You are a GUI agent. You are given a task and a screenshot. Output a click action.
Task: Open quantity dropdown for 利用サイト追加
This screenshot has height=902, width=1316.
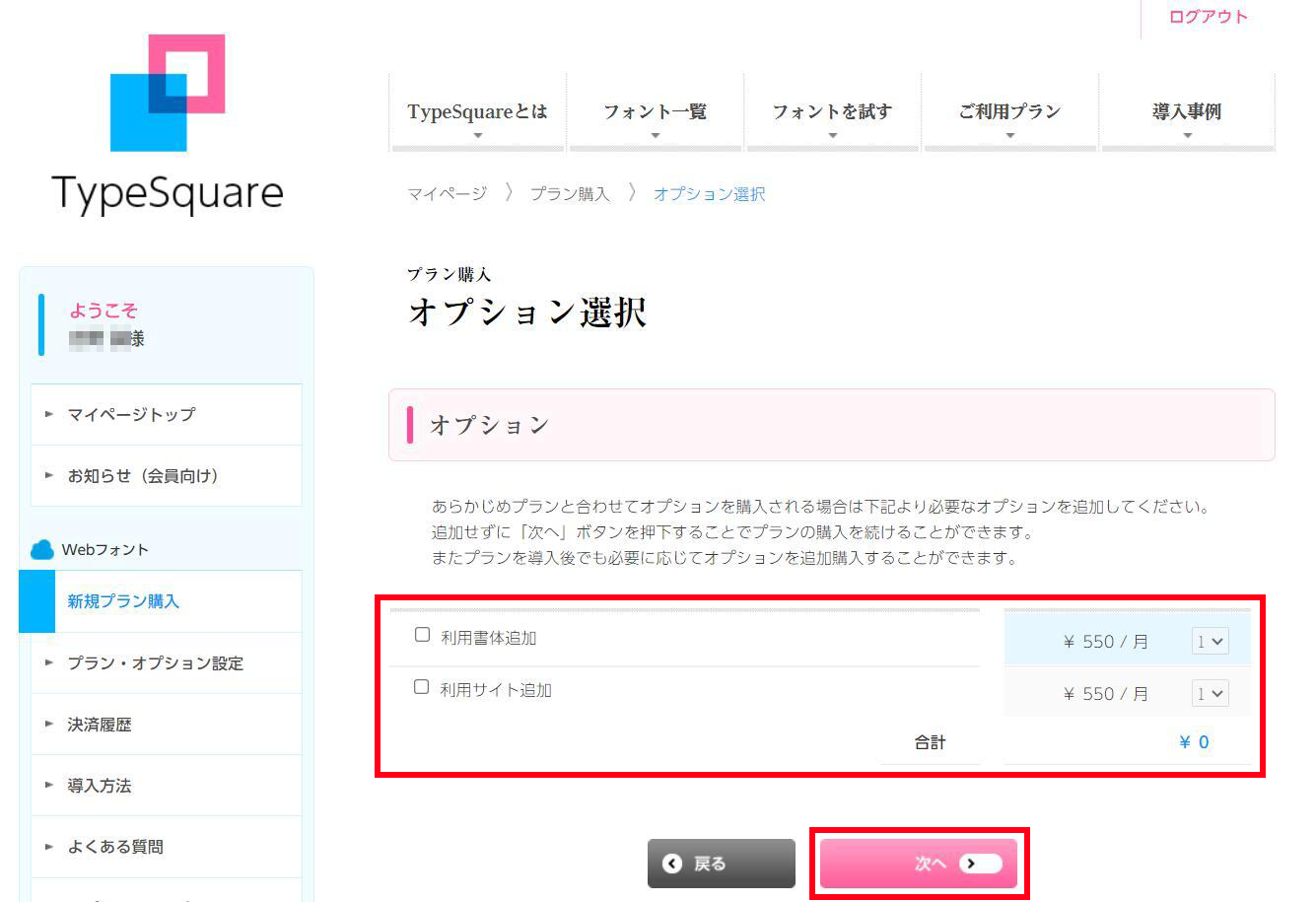pos(1210,693)
